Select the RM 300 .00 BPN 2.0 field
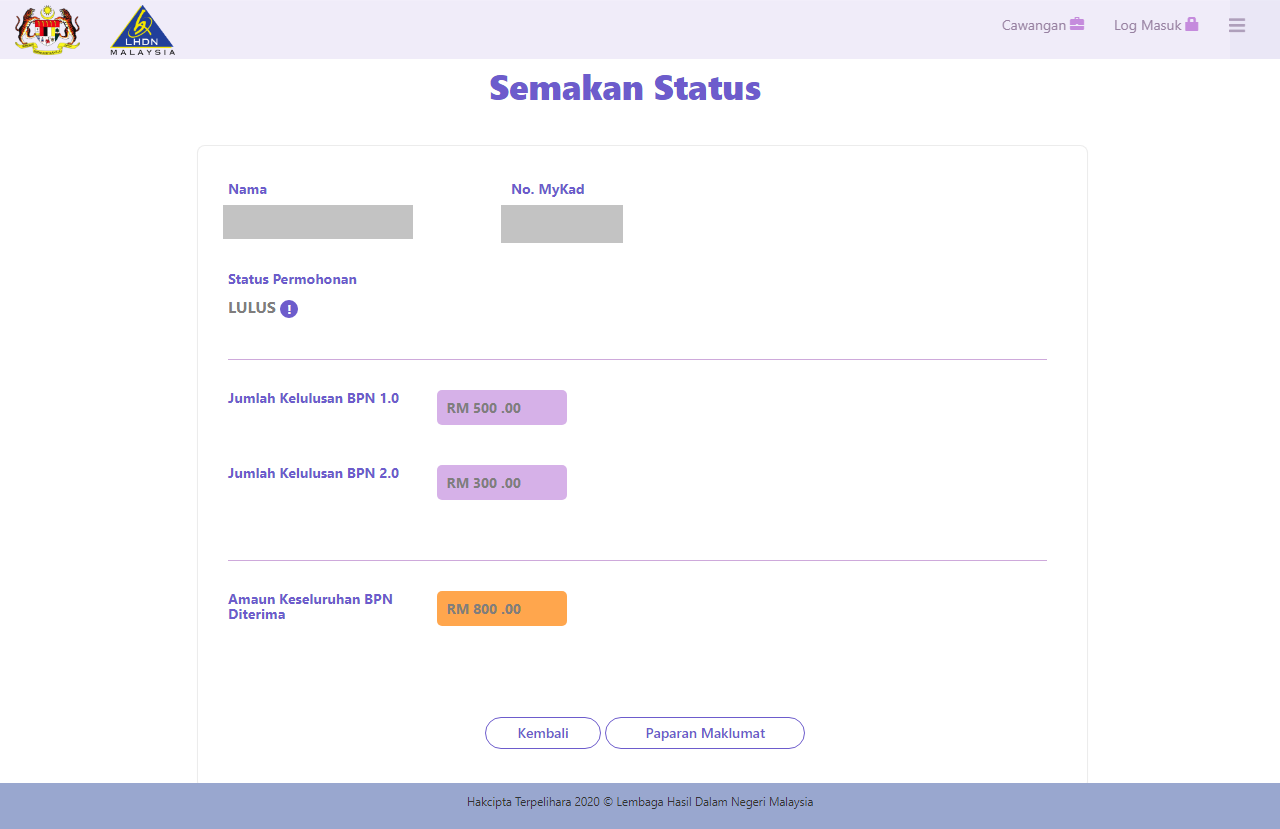 pos(502,483)
